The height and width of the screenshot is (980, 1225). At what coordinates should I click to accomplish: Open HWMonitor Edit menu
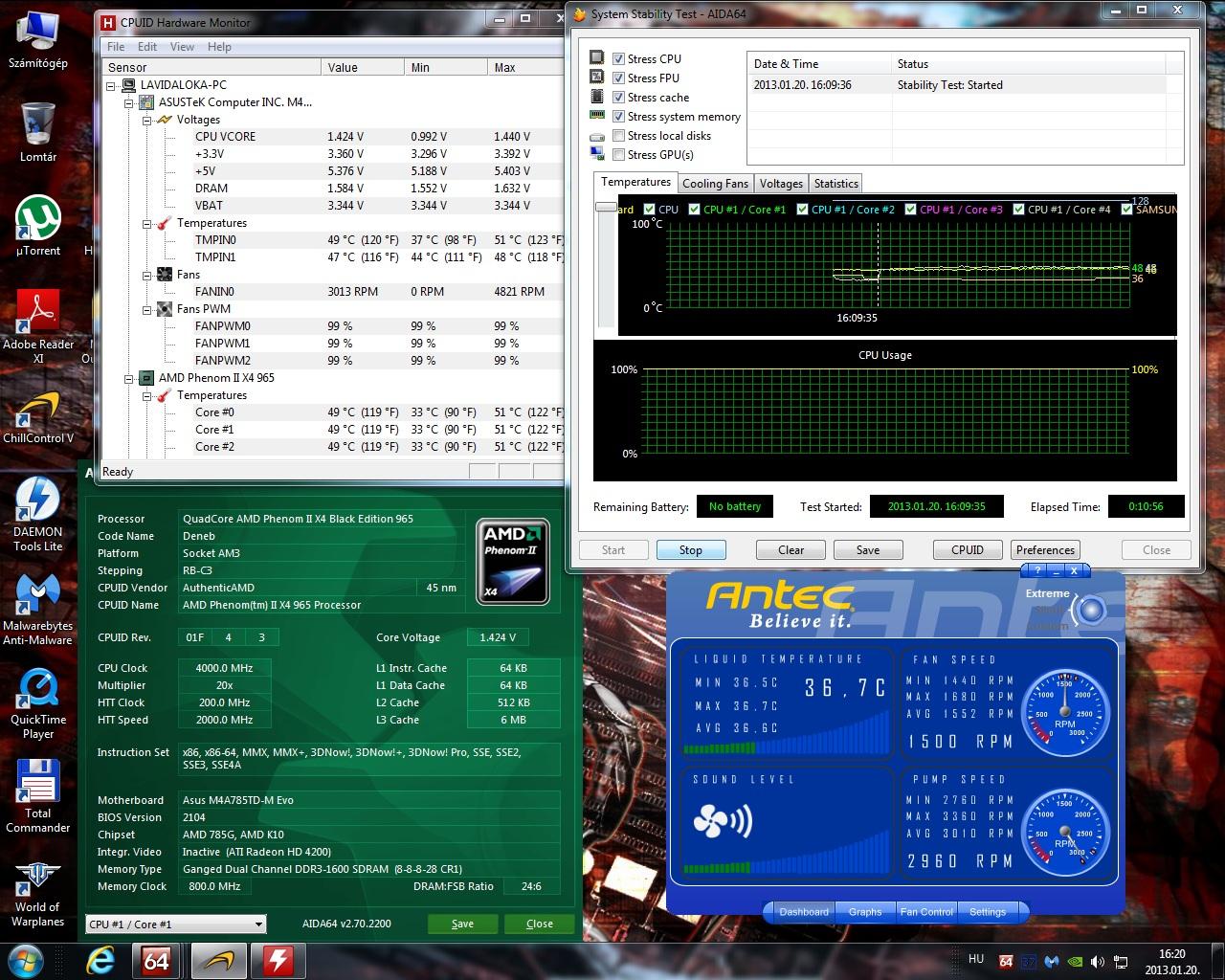click(147, 47)
